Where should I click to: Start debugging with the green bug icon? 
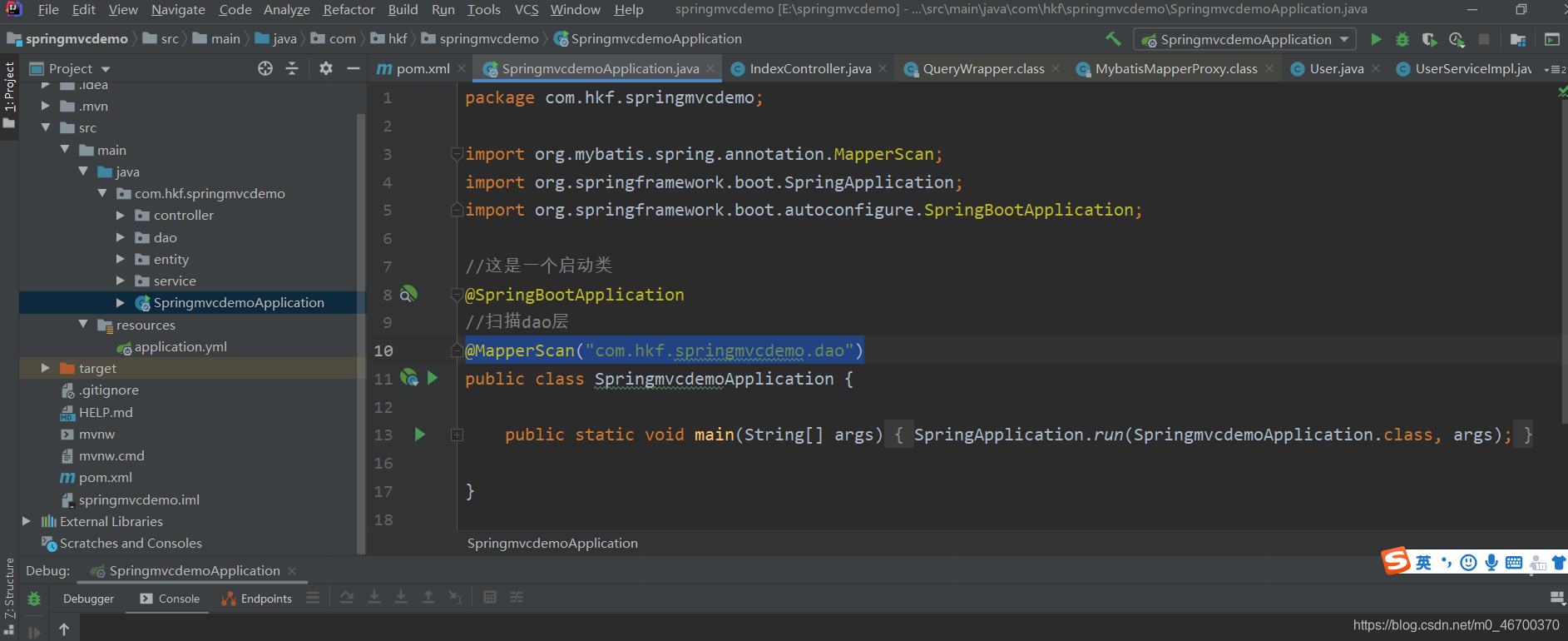[x=1402, y=39]
